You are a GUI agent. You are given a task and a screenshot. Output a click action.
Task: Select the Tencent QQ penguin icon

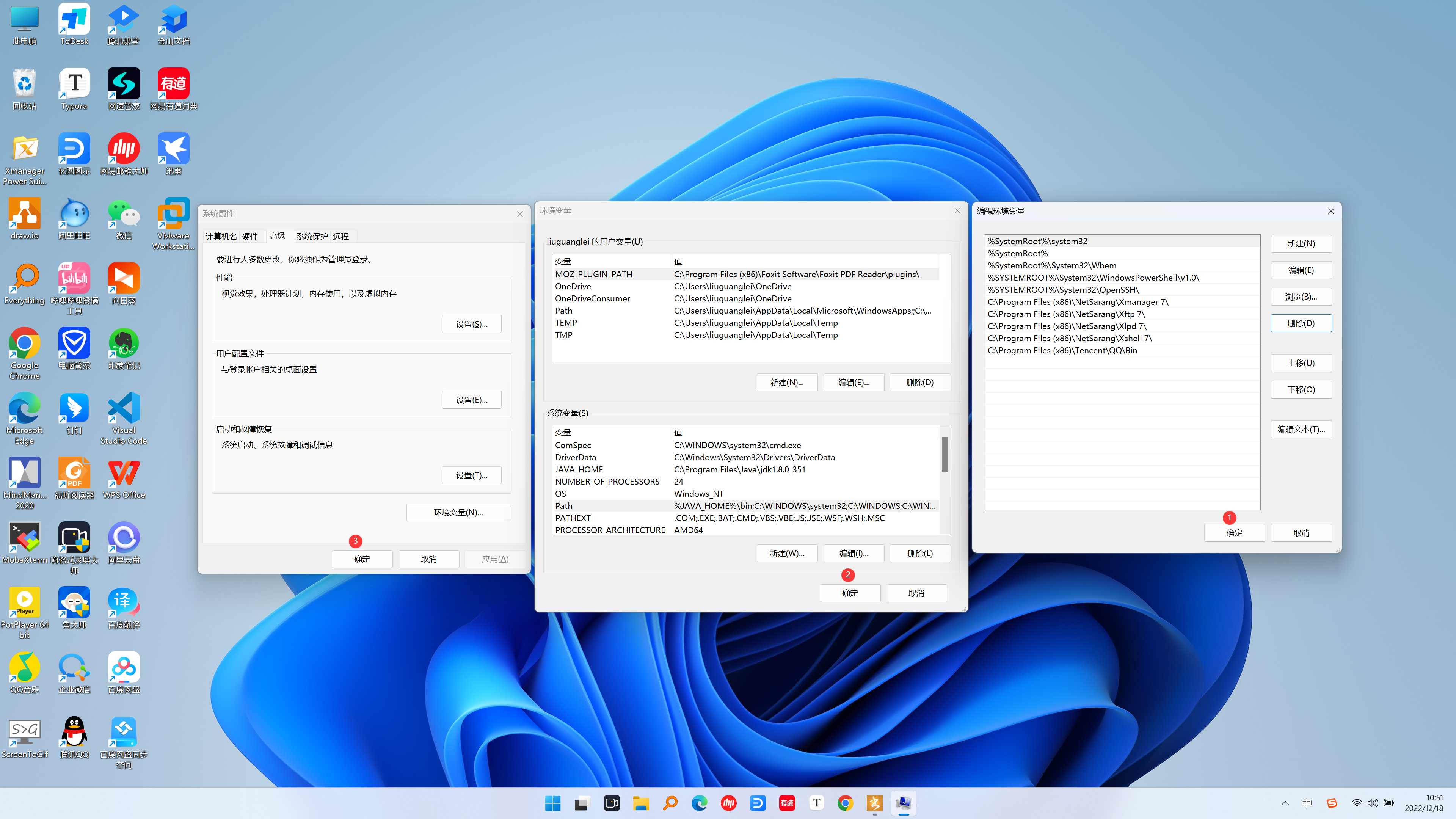[x=74, y=737]
